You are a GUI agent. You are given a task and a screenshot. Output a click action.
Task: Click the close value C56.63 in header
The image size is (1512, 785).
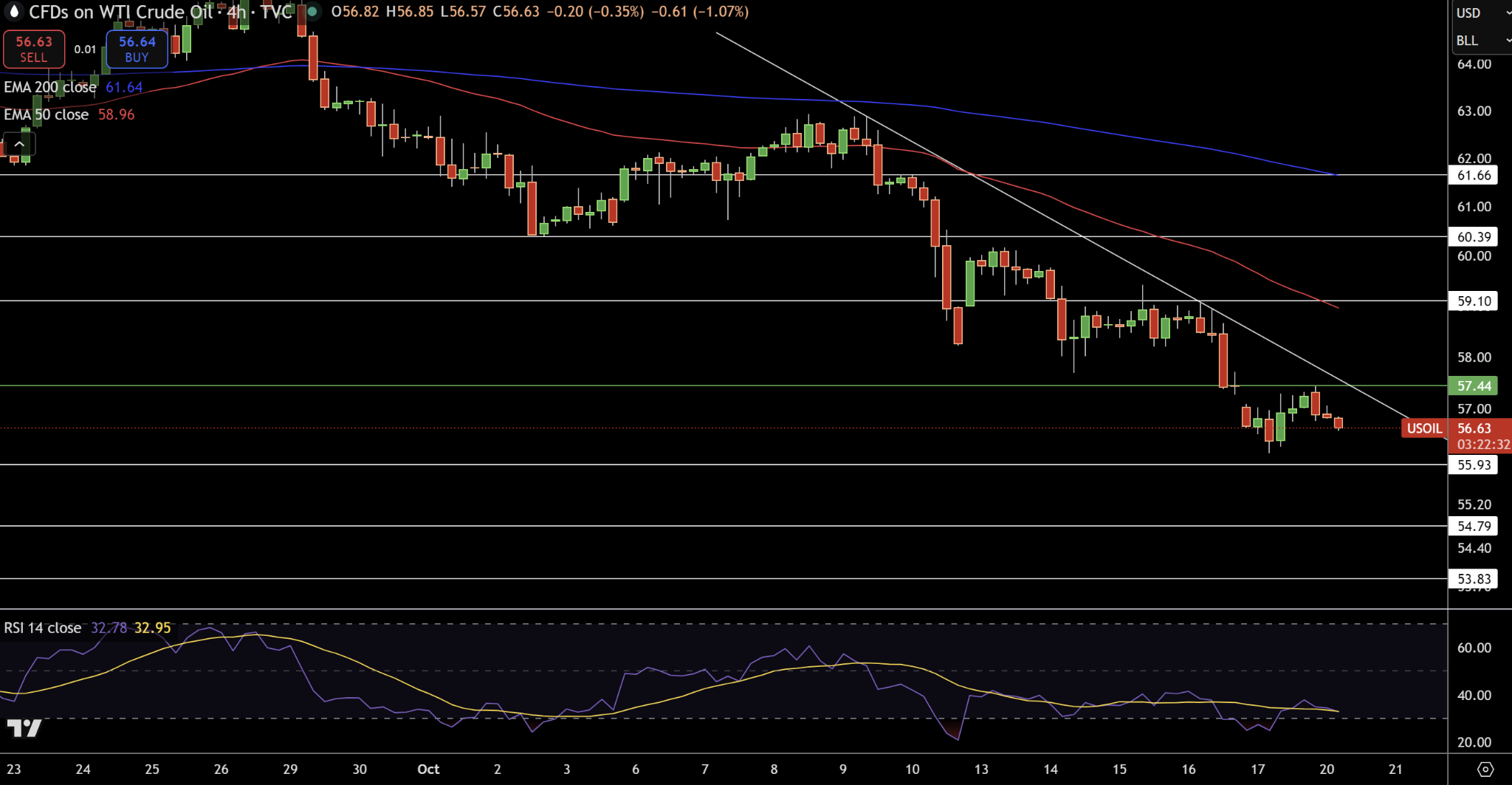tap(516, 12)
